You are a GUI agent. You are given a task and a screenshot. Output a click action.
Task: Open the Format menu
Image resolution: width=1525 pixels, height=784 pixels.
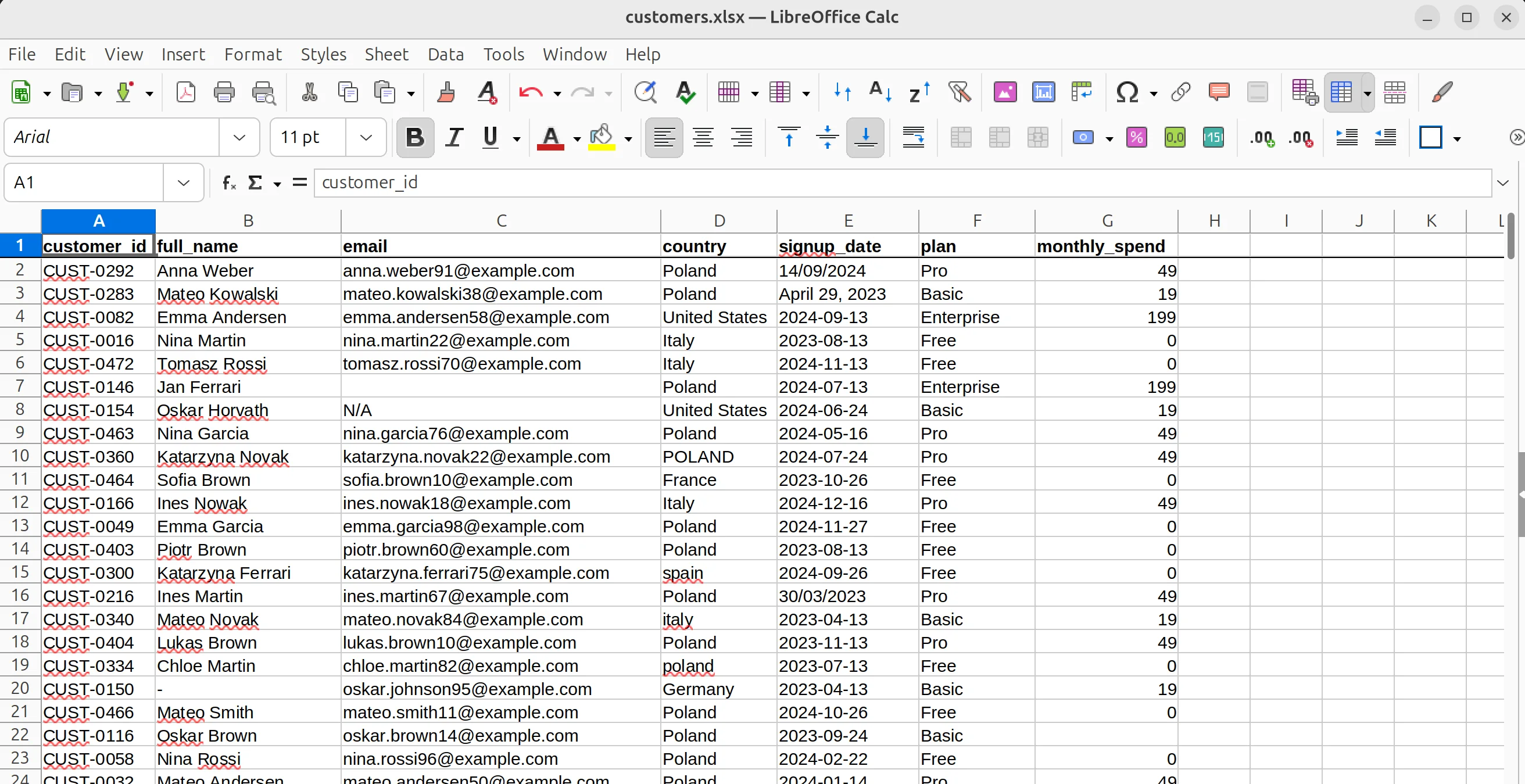[x=253, y=55]
